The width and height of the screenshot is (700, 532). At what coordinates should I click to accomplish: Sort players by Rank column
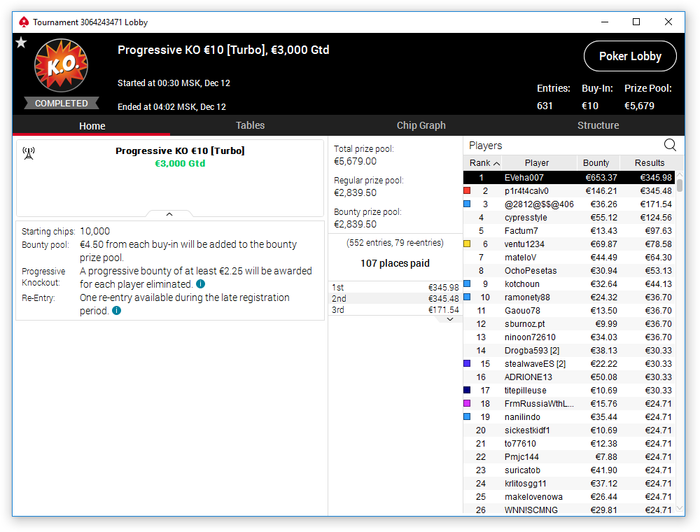484,163
